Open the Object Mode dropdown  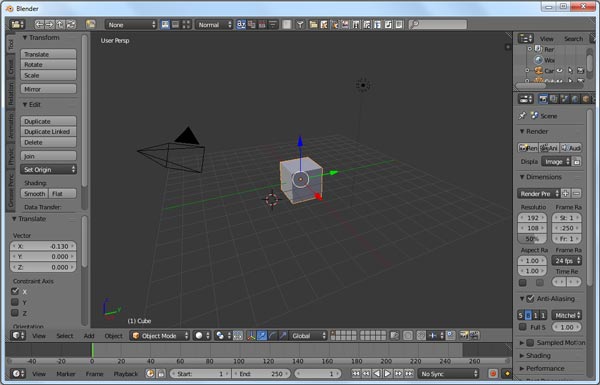click(x=160, y=336)
